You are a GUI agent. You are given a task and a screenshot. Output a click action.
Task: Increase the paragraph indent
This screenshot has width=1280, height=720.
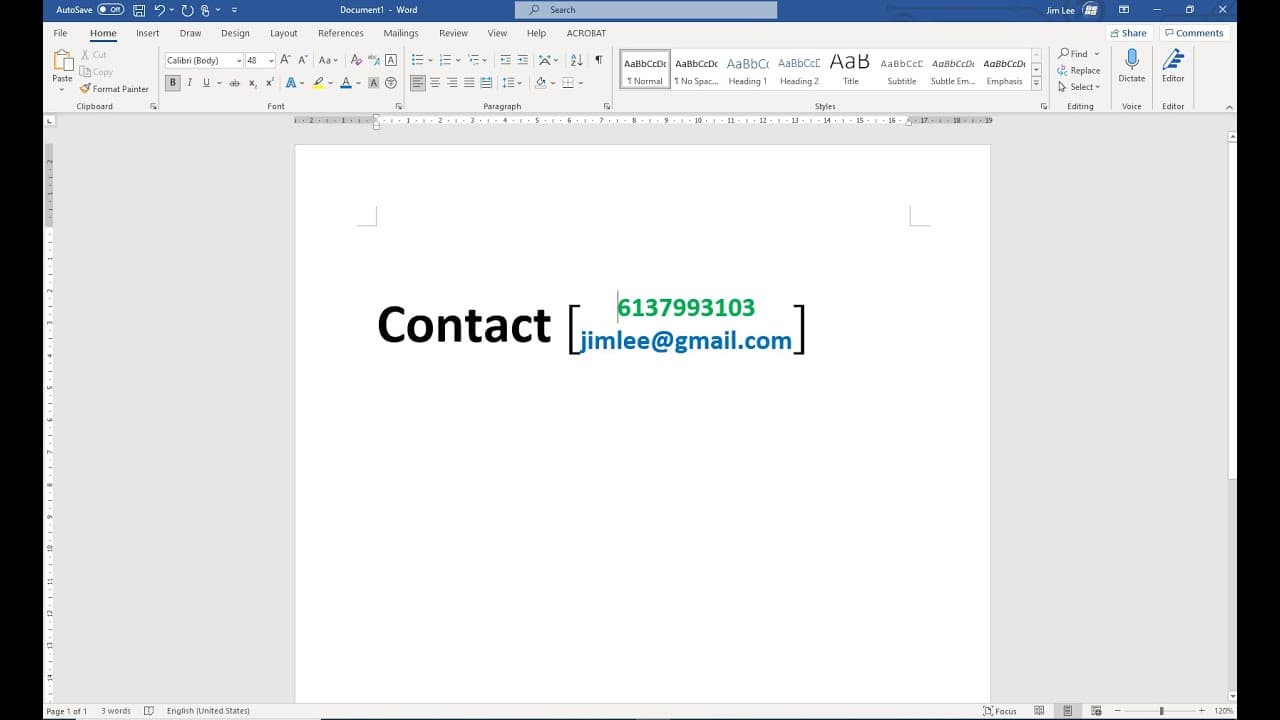pos(522,60)
